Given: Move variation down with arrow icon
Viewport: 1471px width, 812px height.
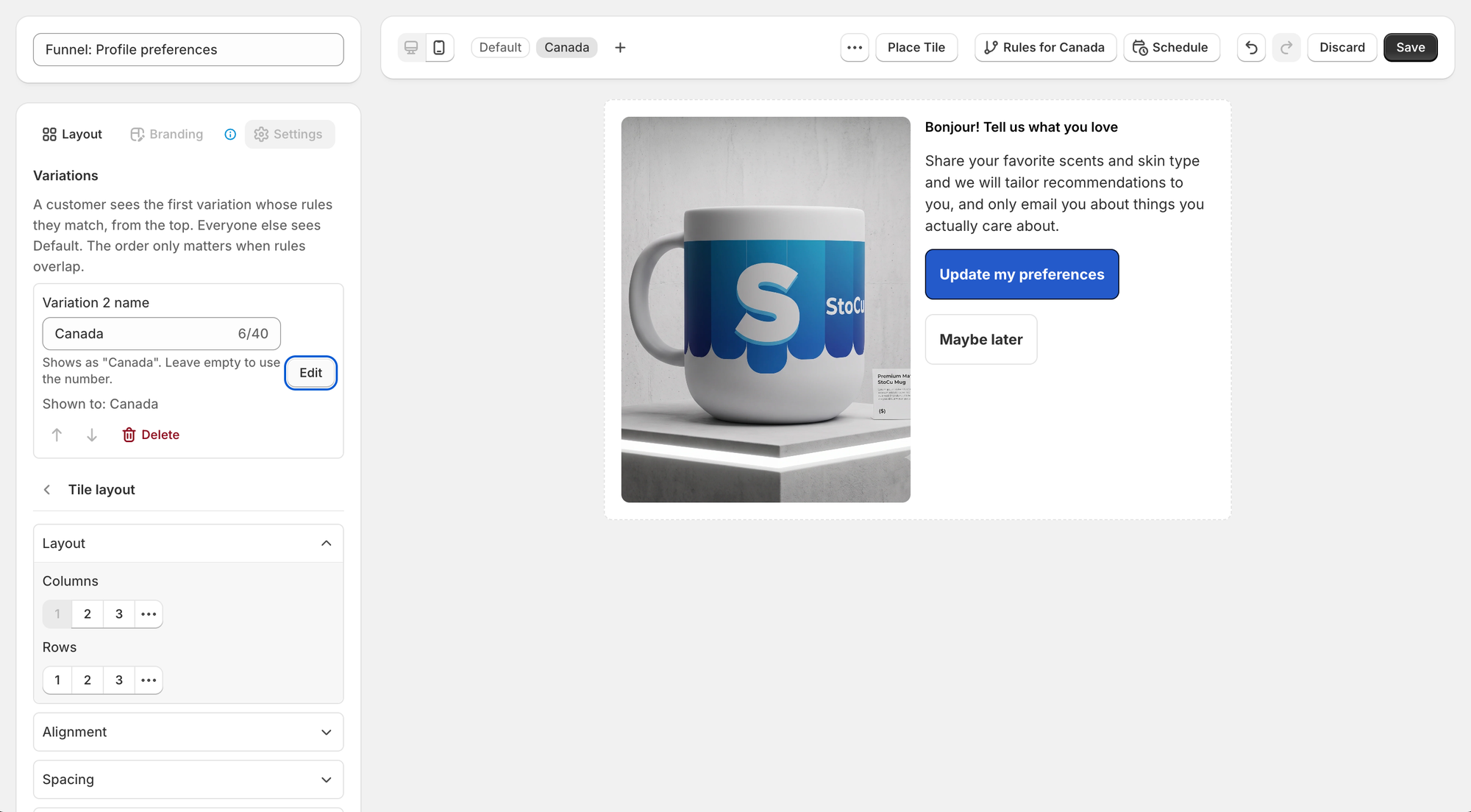Looking at the screenshot, I should tap(92, 435).
